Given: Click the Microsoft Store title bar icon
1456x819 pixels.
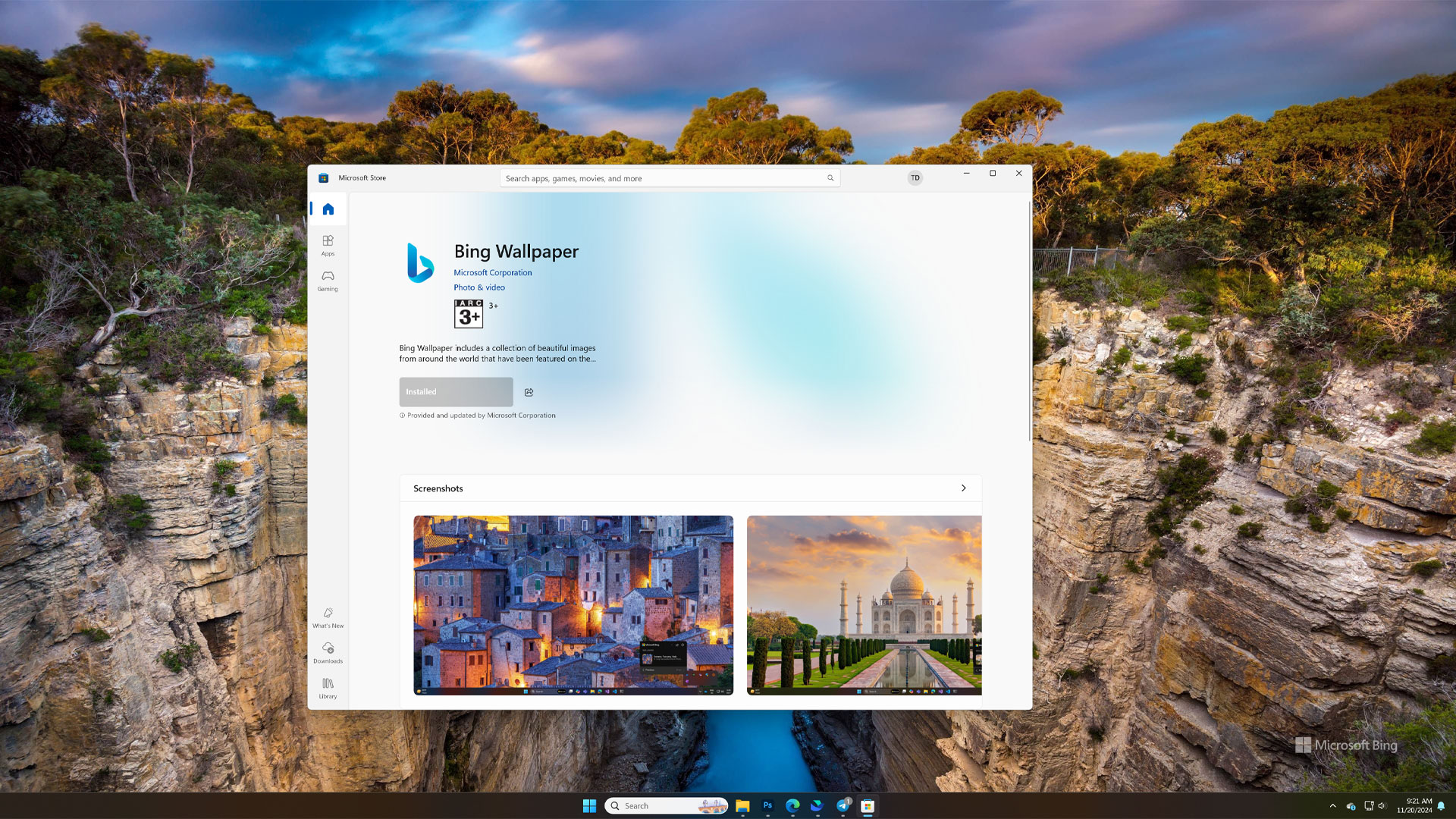Looking at the screenshot, I should click(x=323, y=178).
